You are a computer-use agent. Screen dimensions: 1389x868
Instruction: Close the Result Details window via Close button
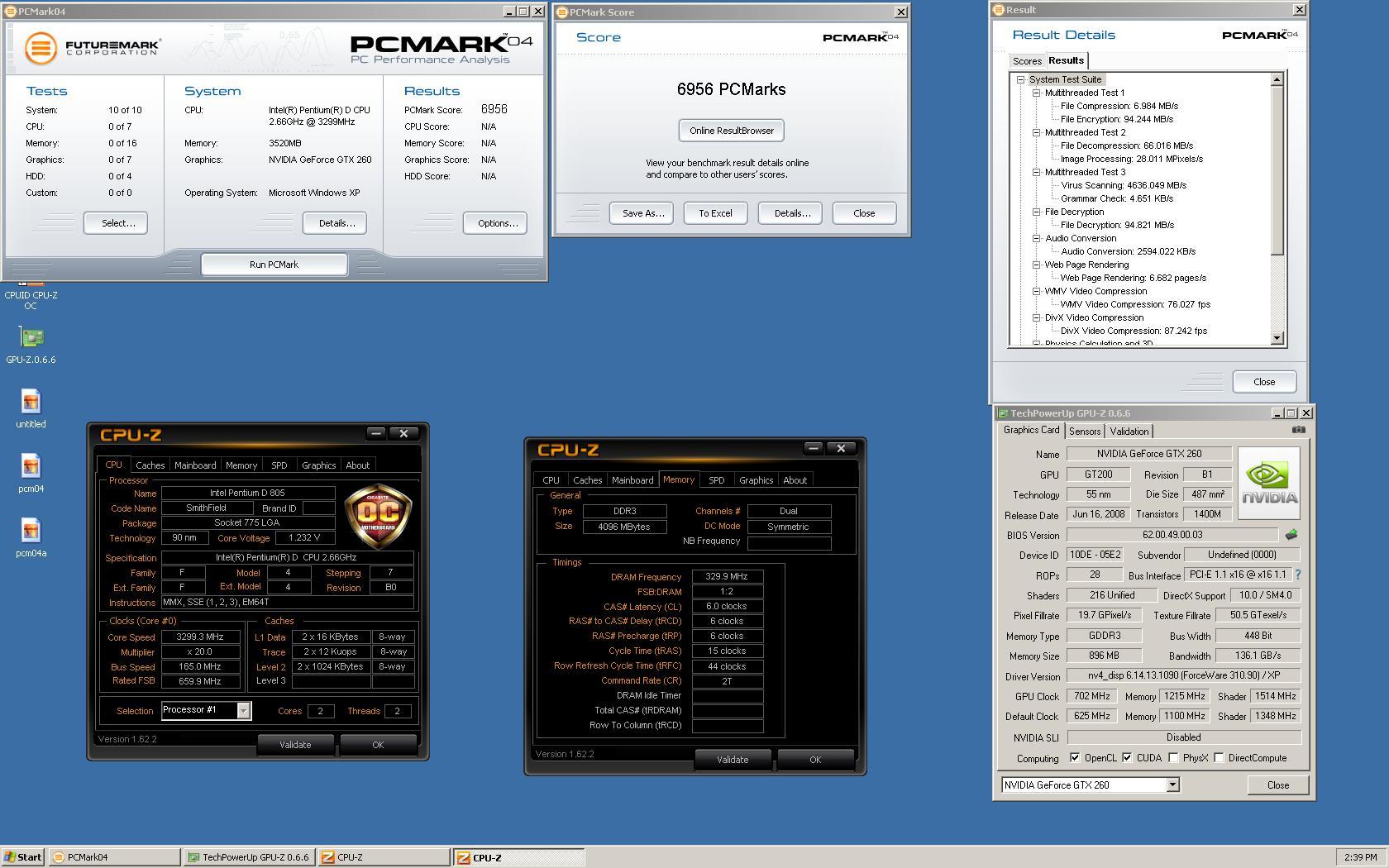1264,382
